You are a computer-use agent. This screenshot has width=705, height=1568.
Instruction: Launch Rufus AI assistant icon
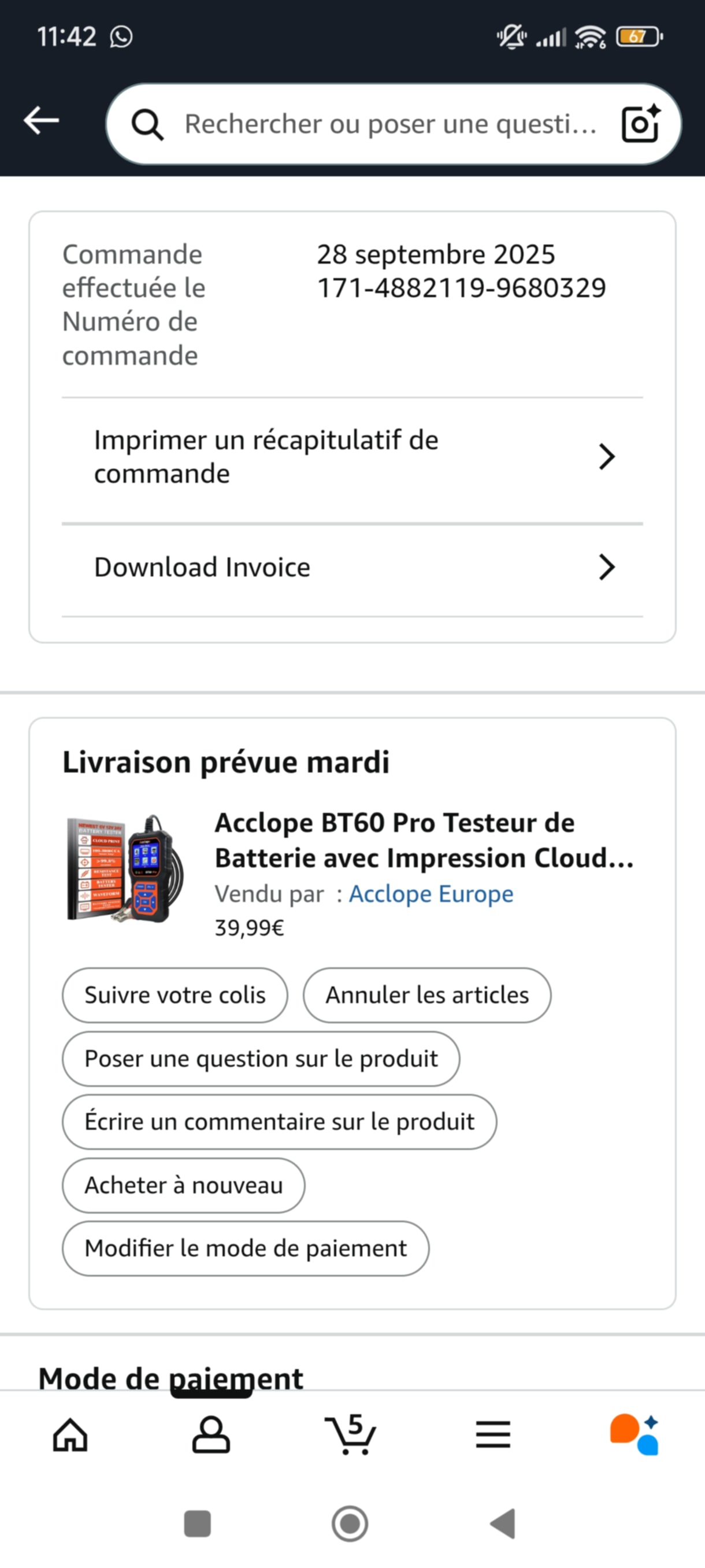pos(634,1435)
